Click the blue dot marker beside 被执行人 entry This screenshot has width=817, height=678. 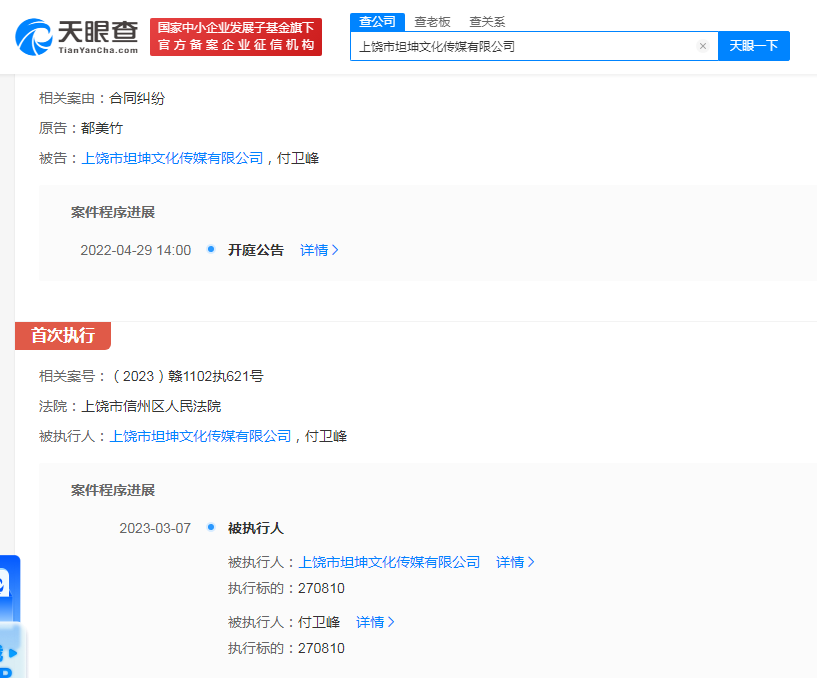pos(211,527)
